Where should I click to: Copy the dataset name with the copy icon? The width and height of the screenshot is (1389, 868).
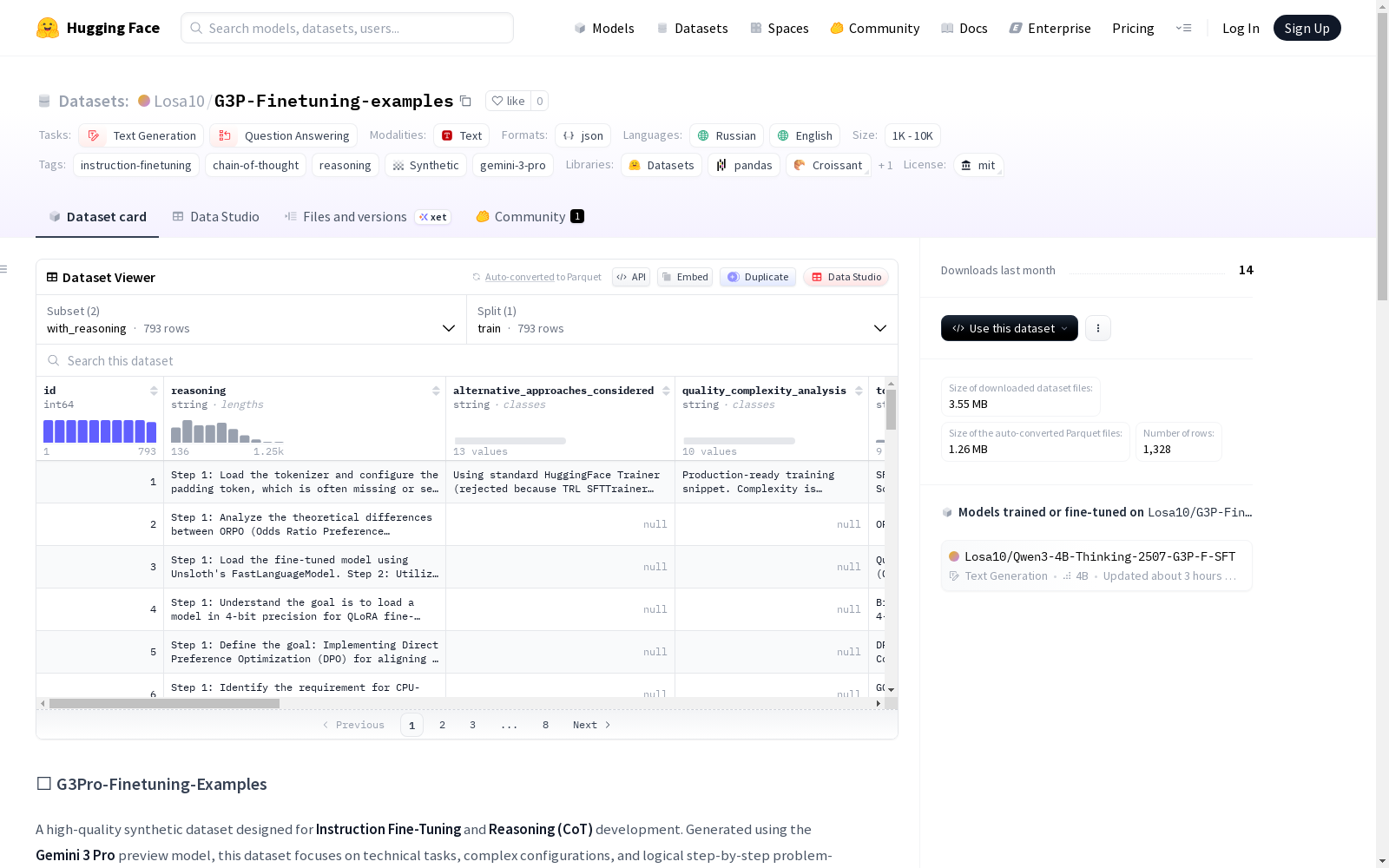tap(465, 101)
